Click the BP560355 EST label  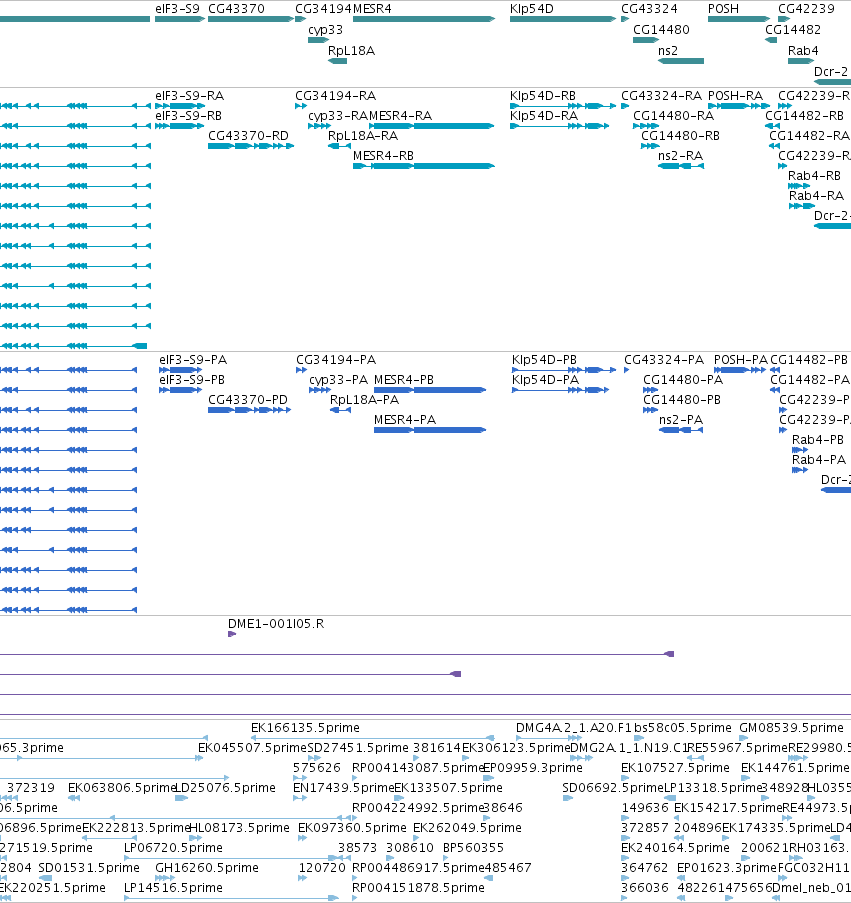tap(473, 848)
